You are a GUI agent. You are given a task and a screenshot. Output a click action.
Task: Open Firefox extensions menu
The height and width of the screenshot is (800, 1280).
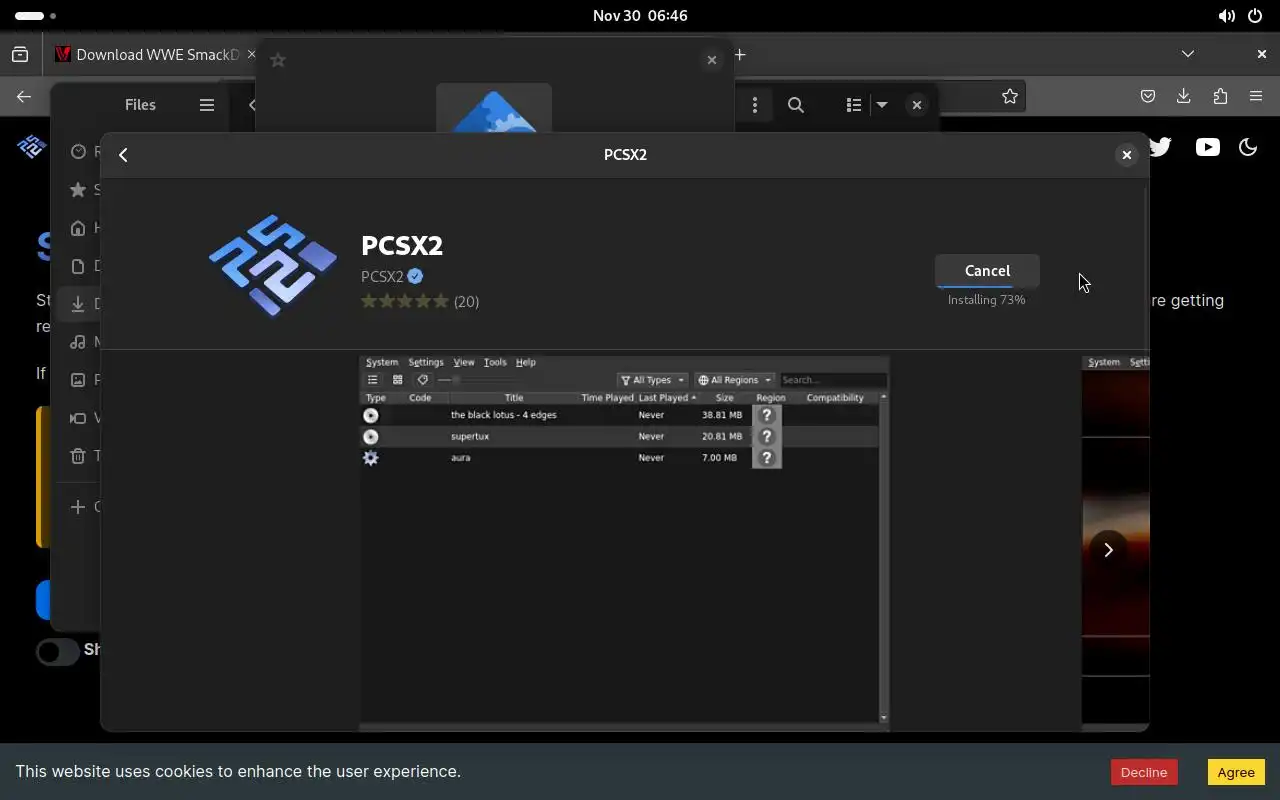coord(1220,96)
